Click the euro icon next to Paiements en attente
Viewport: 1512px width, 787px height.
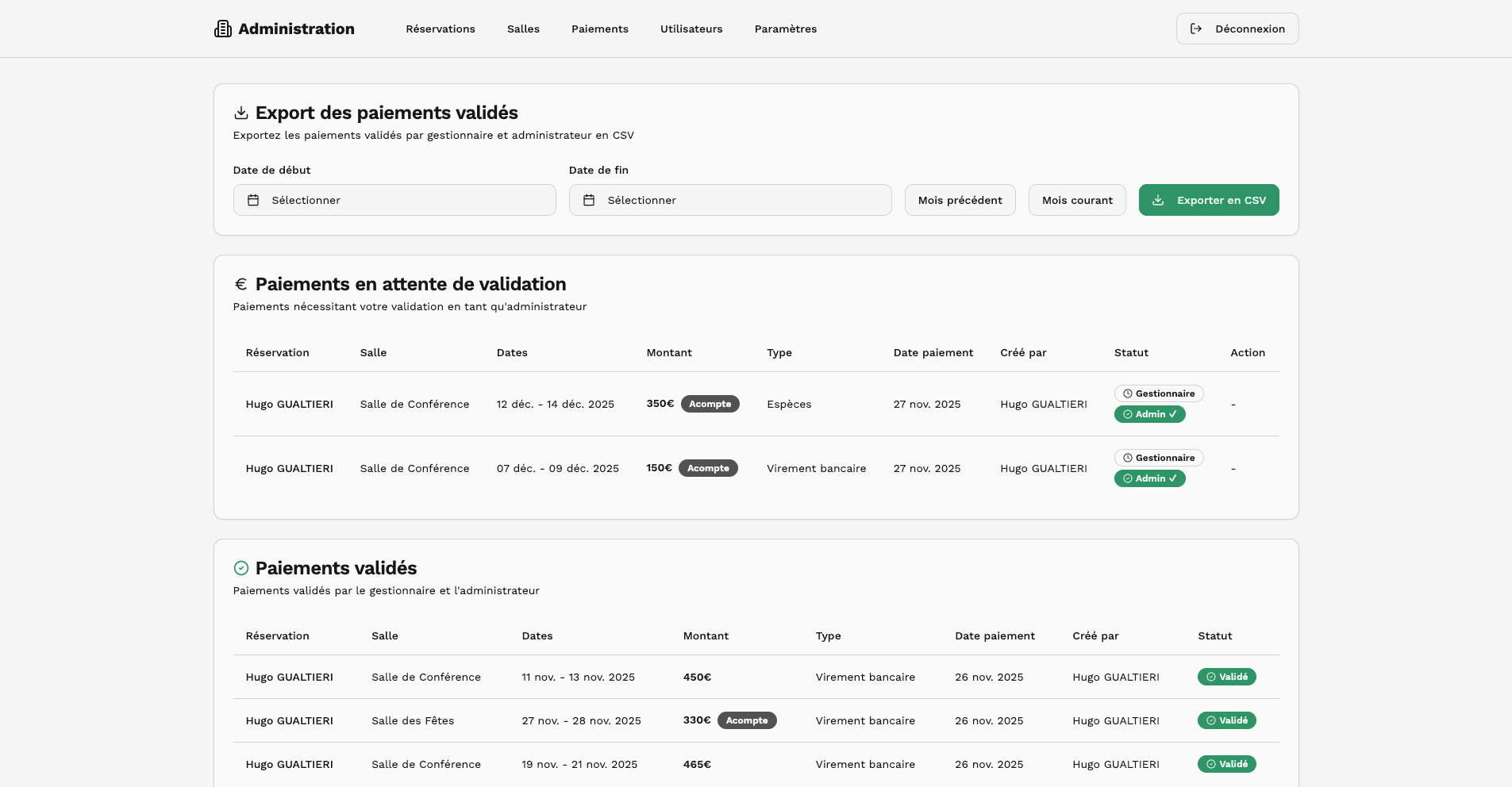point(240,283)
